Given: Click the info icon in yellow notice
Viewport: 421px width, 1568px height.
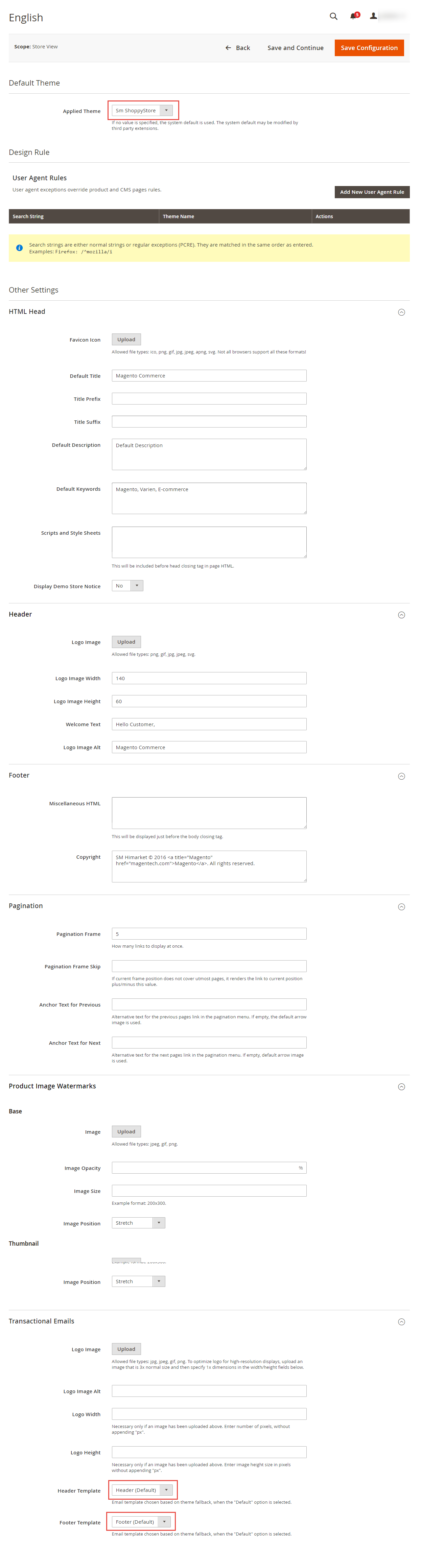Looking at the screenshot, I should 20,248.
